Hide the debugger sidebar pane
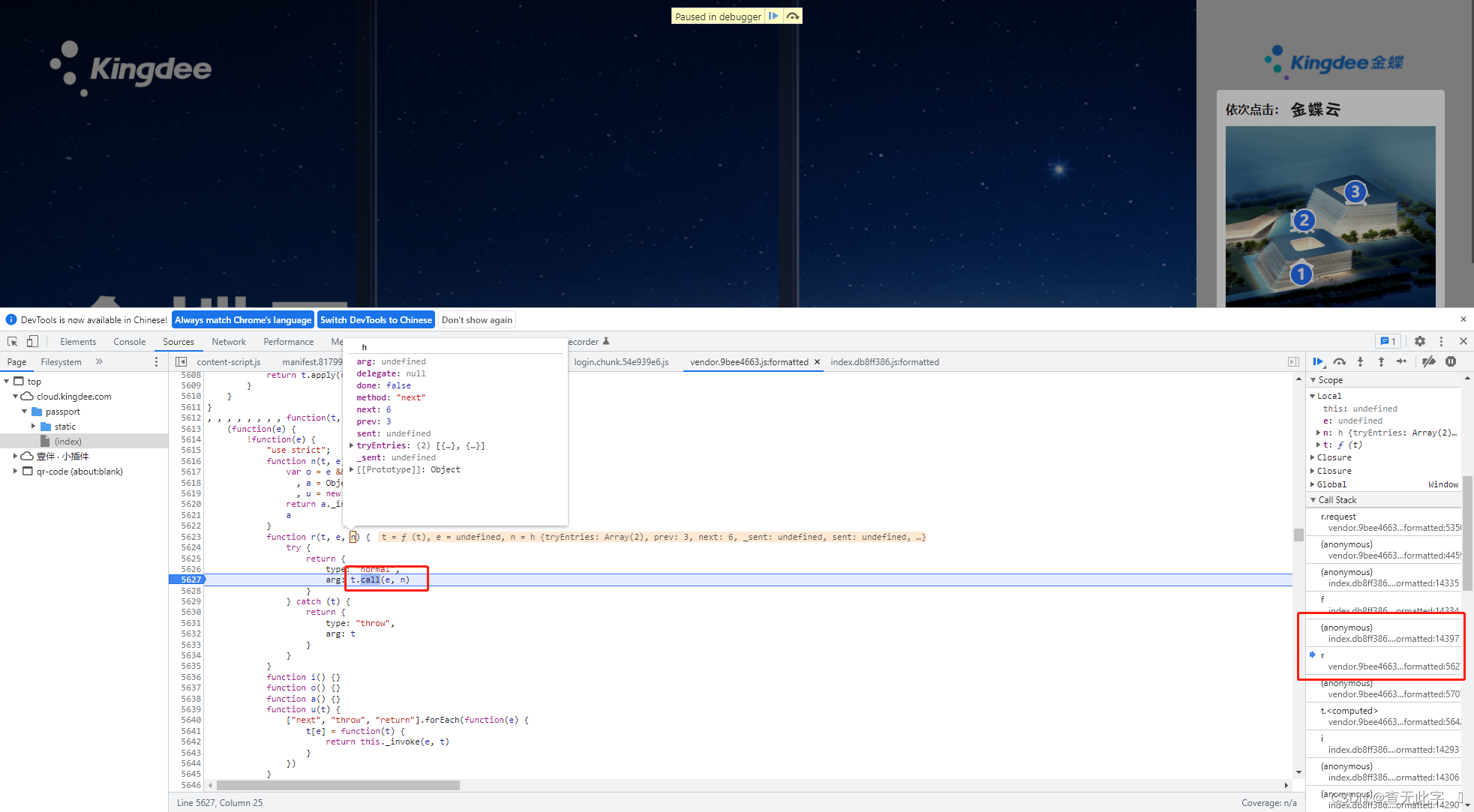Screen dimensions: 1474x812 tap(1293, 361)
